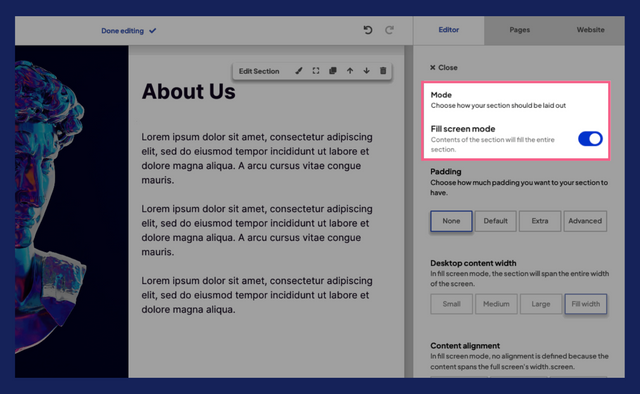Screen dimensions: 640x394
Task: Select Advanced padding option
Action: pyautogui.click(x=585, y=221)
